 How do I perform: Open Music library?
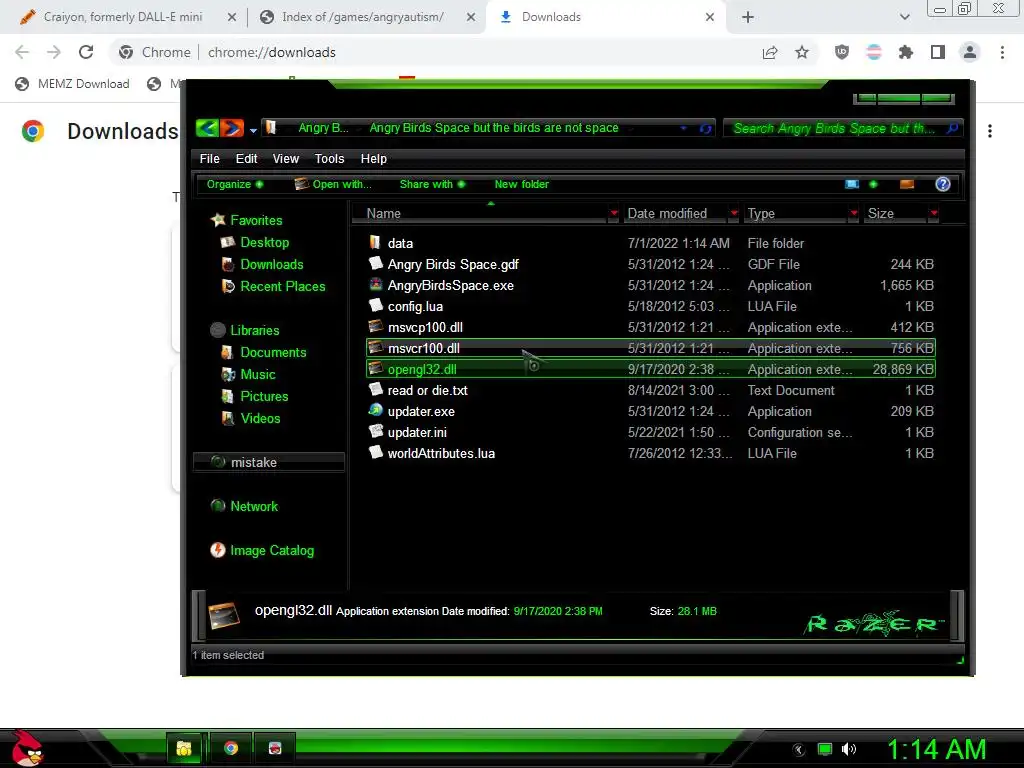(x=258, y=374)
